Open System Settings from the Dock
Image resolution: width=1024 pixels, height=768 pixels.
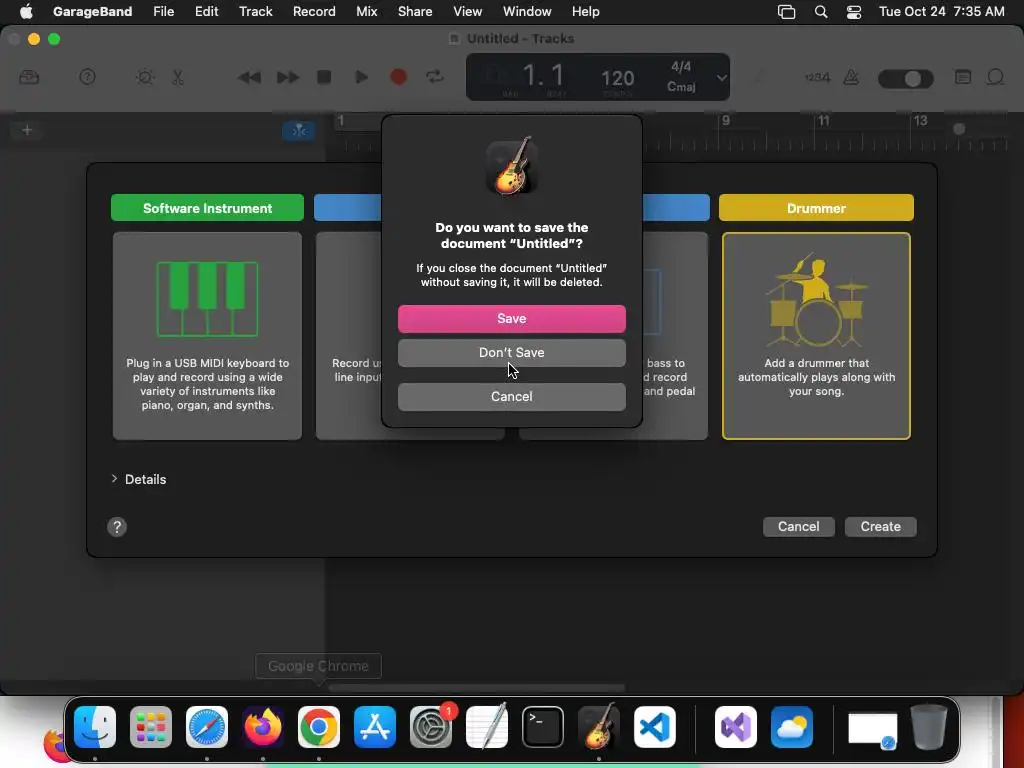431,727
